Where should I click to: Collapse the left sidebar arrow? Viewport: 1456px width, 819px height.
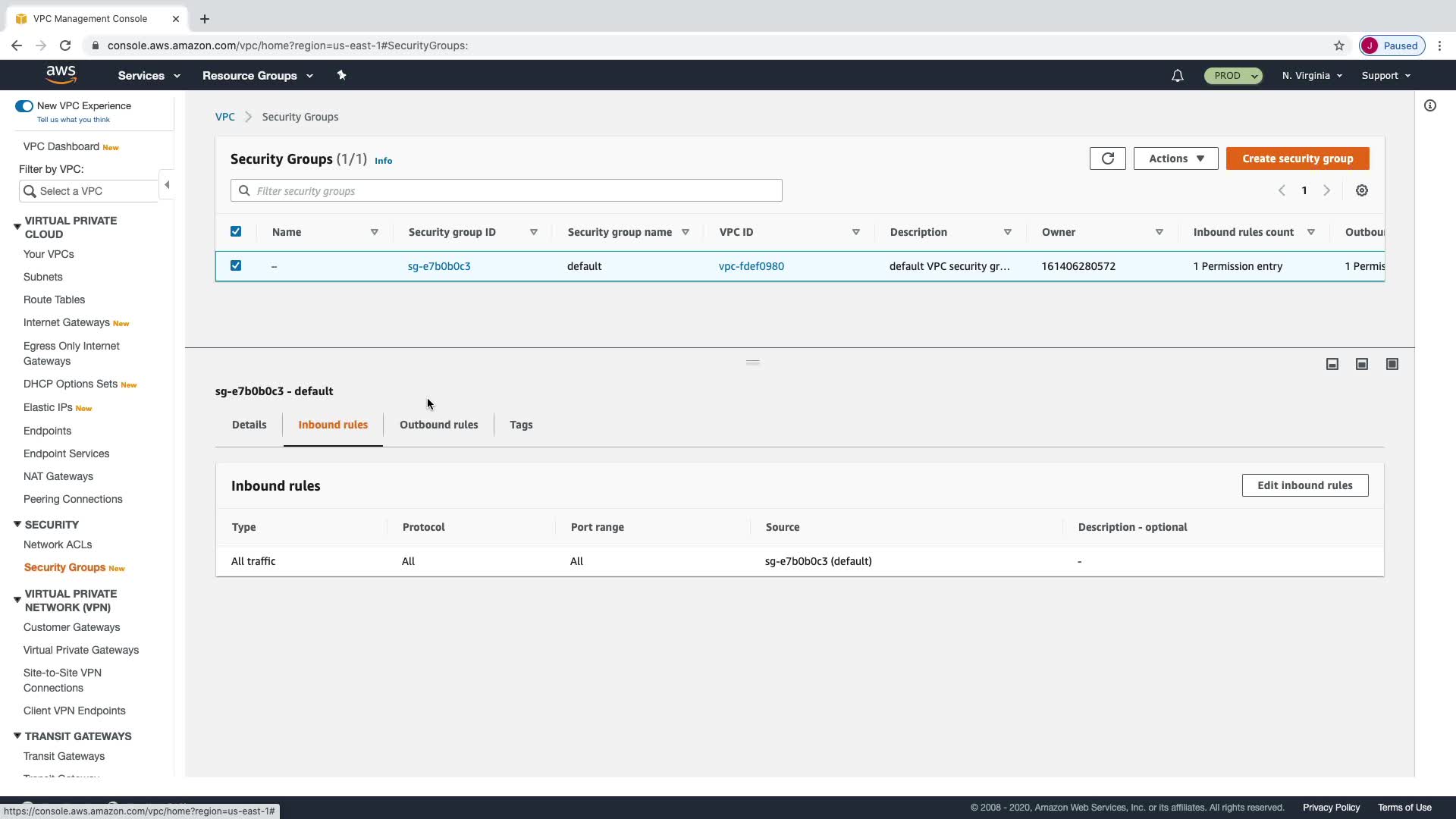[167, 185]
